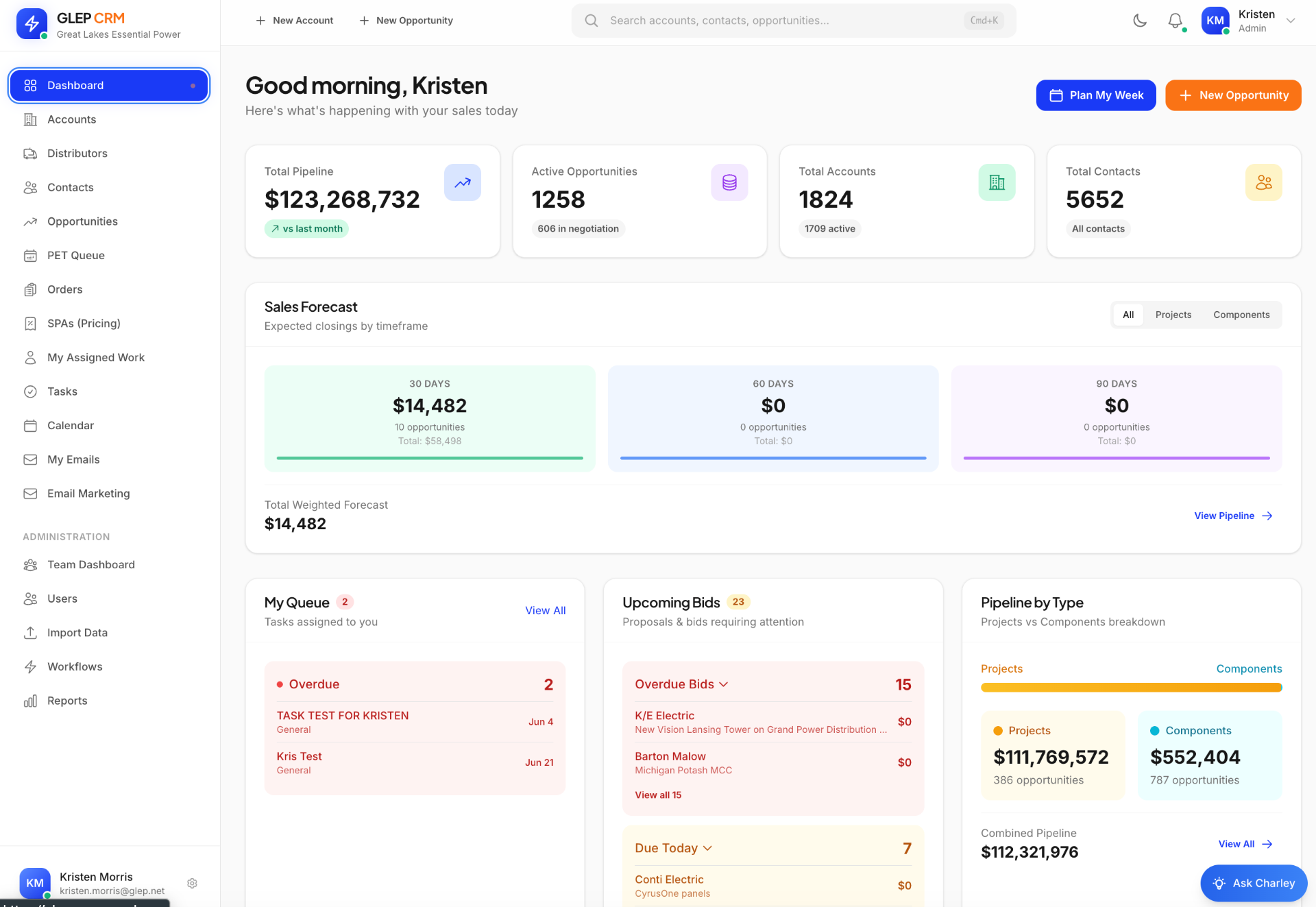Open Accounts building icon in sidebar
The width and height of the screenshot is (1316, 907).
click(30, 119)
